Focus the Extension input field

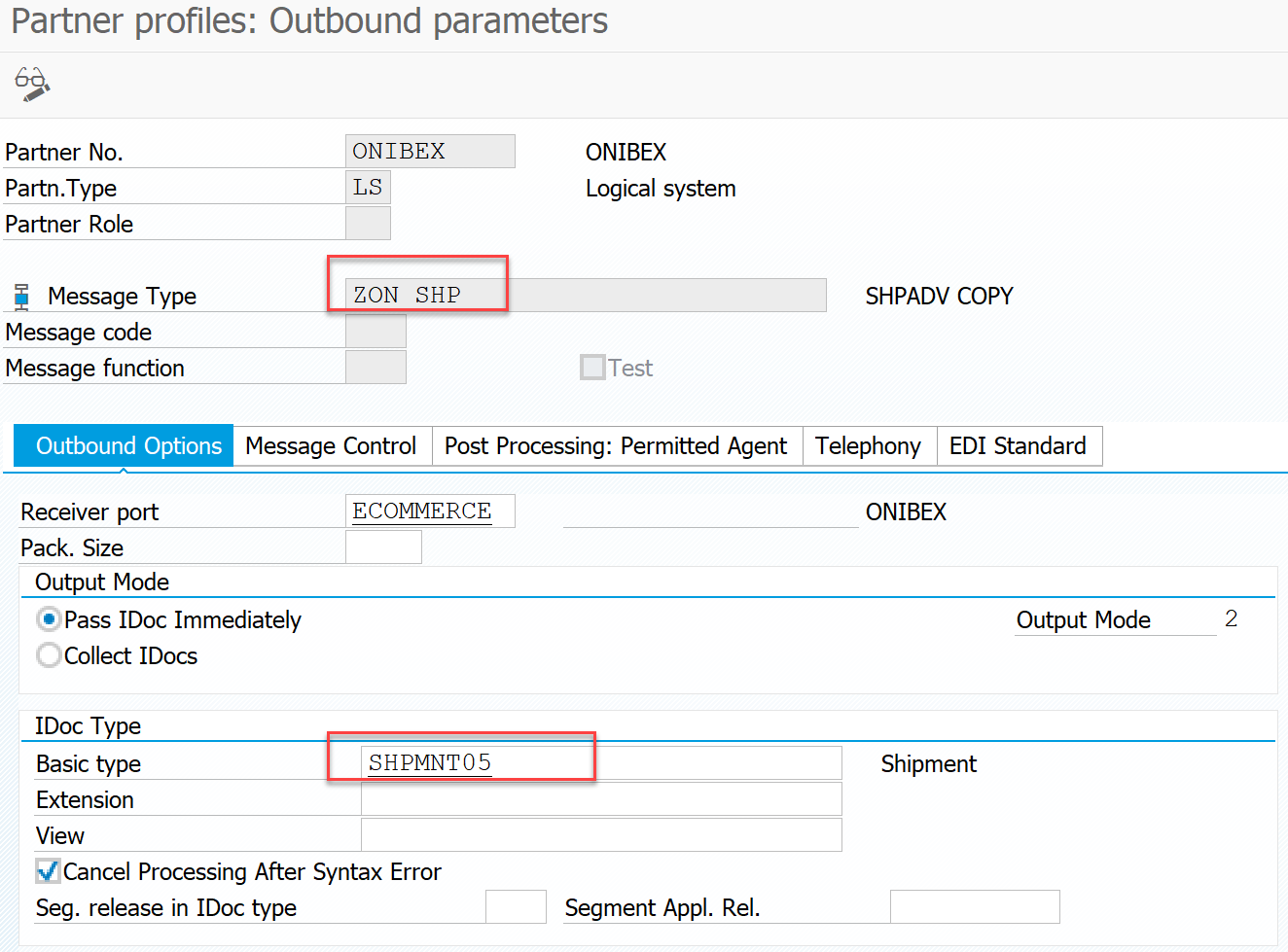coord(600,799)
